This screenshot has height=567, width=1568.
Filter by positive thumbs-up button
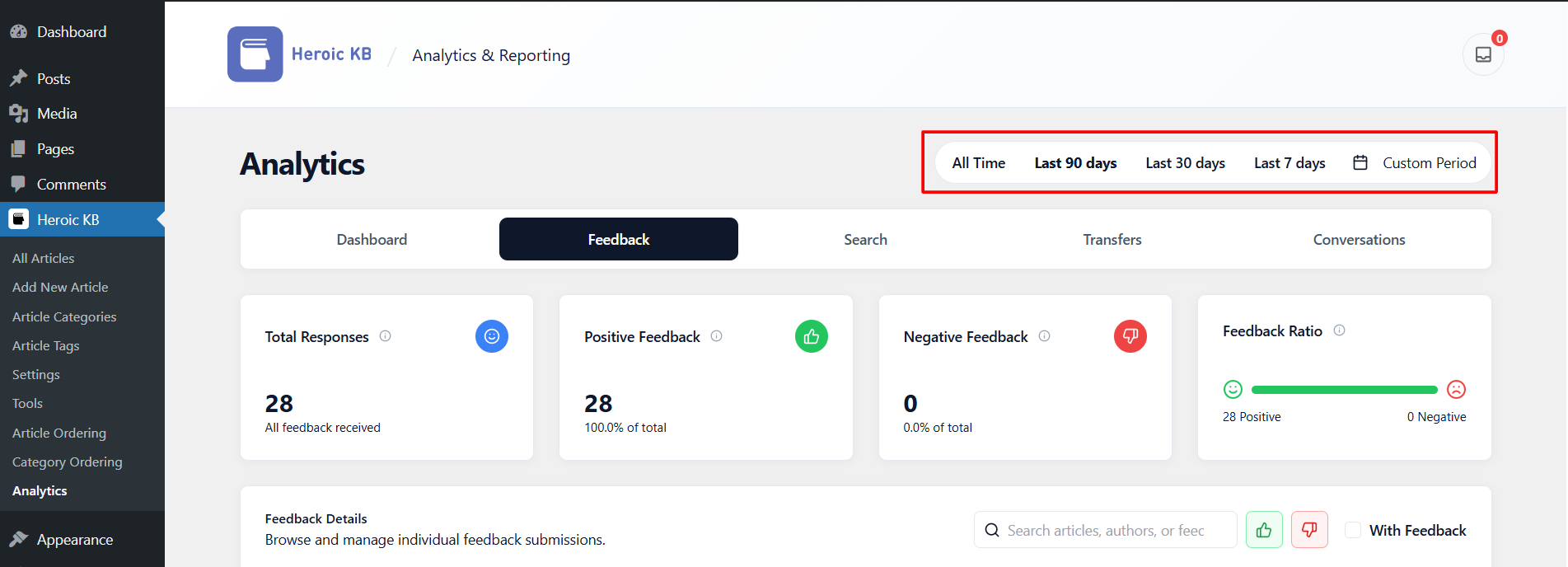(1264, 530)
